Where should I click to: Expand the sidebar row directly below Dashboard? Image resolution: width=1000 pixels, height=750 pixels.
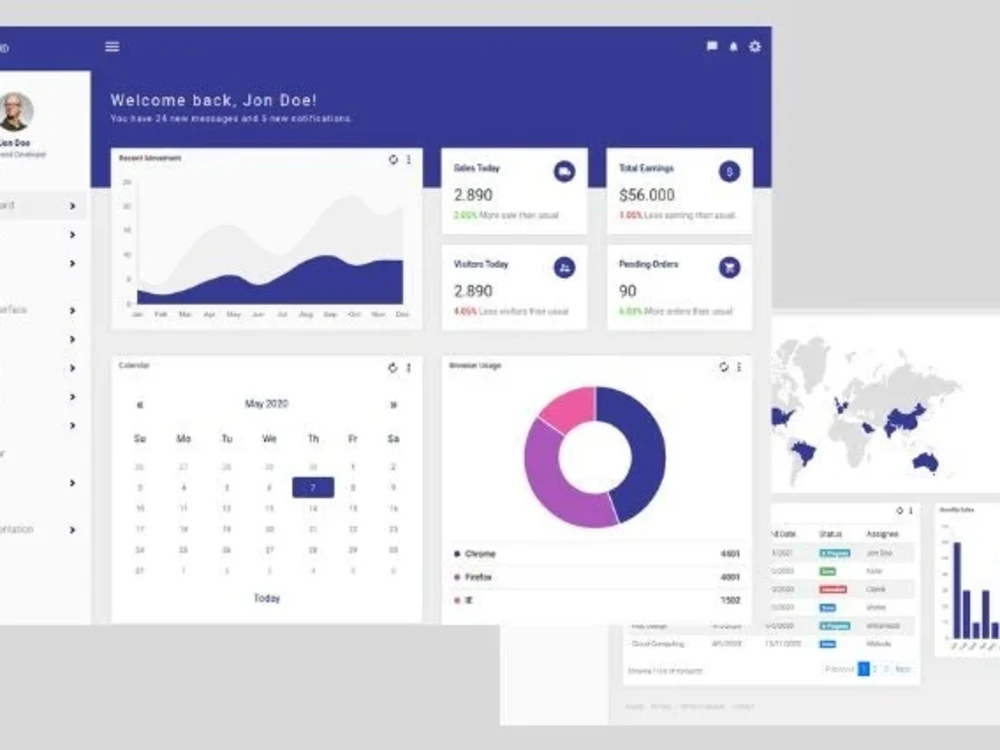click(72, 235)
